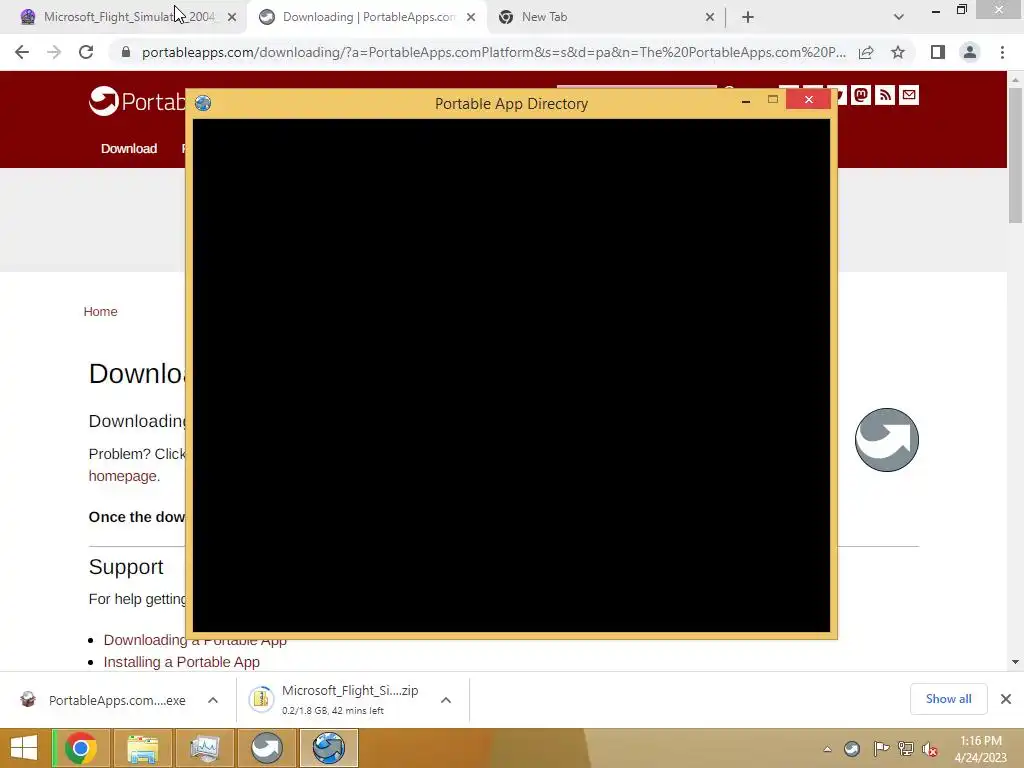
Task: Click the large PortableApps round logo image
Action: click(x=886, y=440)
